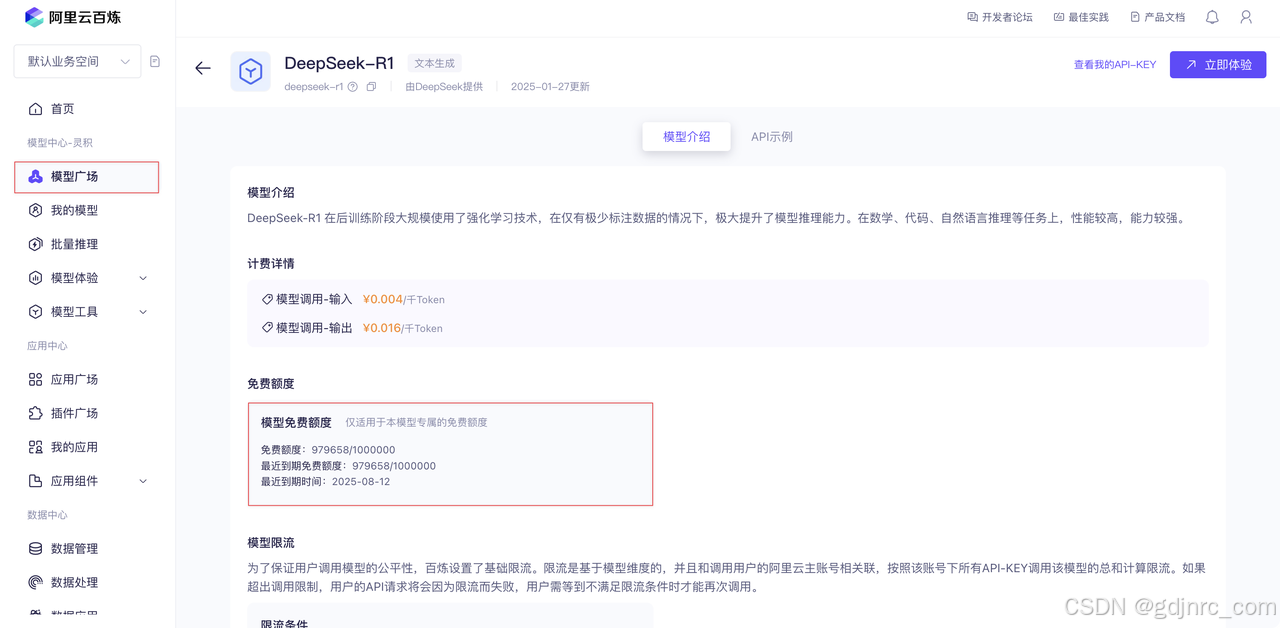Click the 应用组件 file icon
This screenshot has width=1280, height=628.
click(x=35, y=481)
